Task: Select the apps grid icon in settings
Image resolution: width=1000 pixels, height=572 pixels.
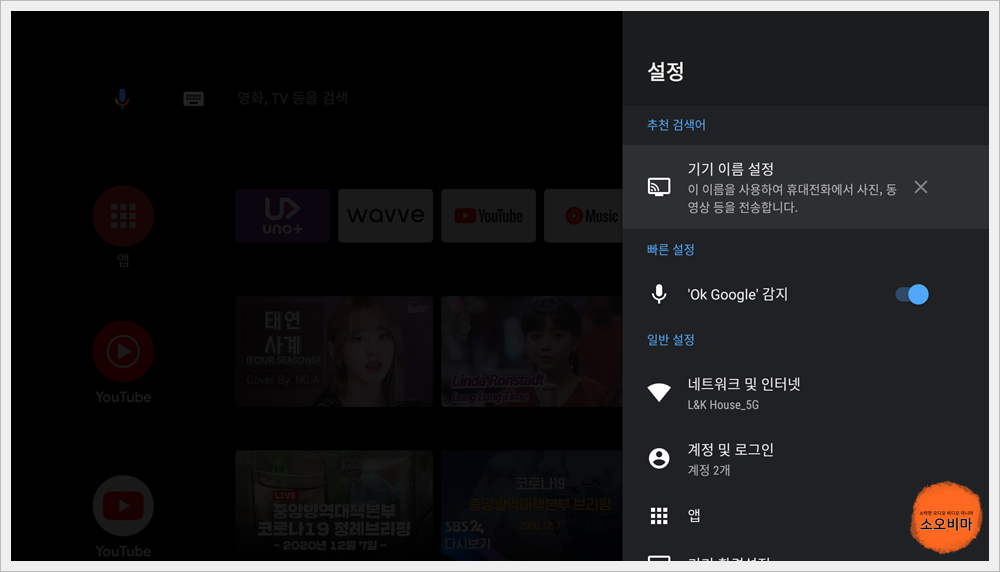Action: (659, 515)
